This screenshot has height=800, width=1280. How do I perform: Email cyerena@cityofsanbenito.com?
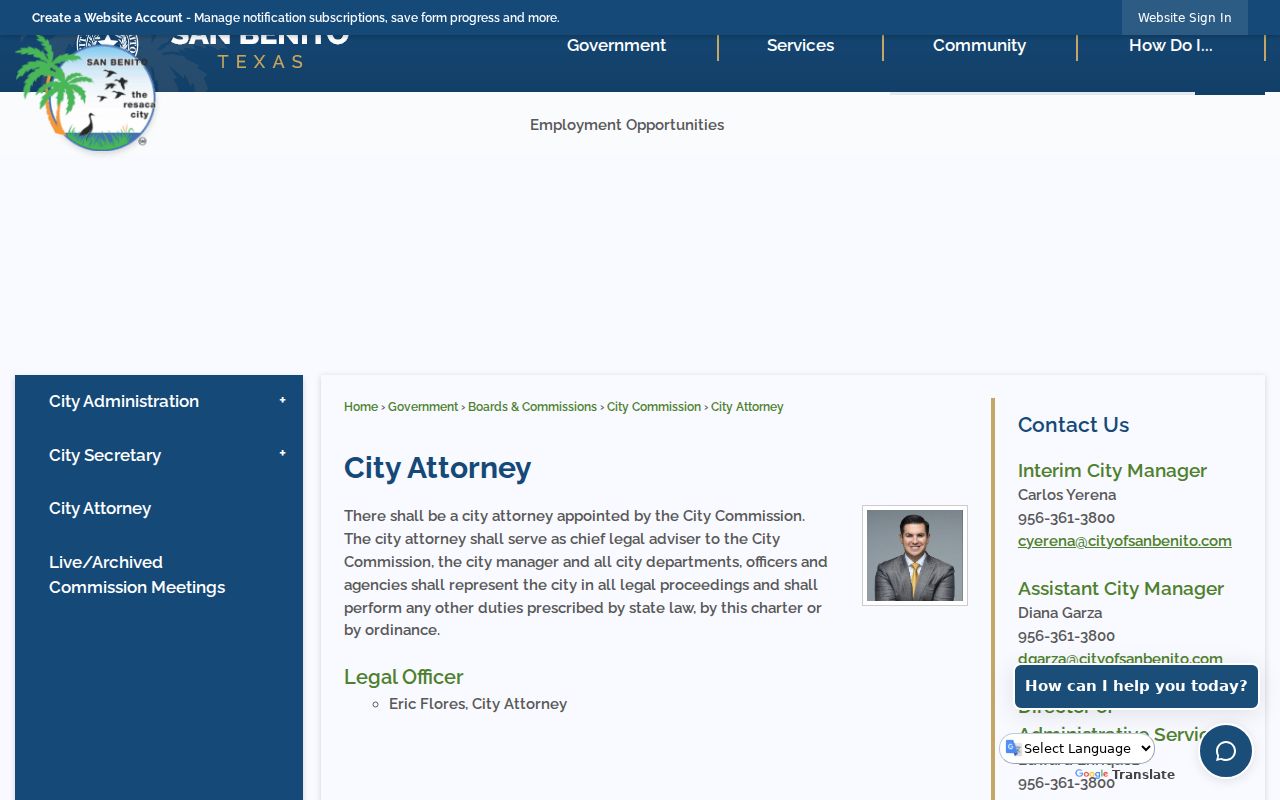(1125, 541)
